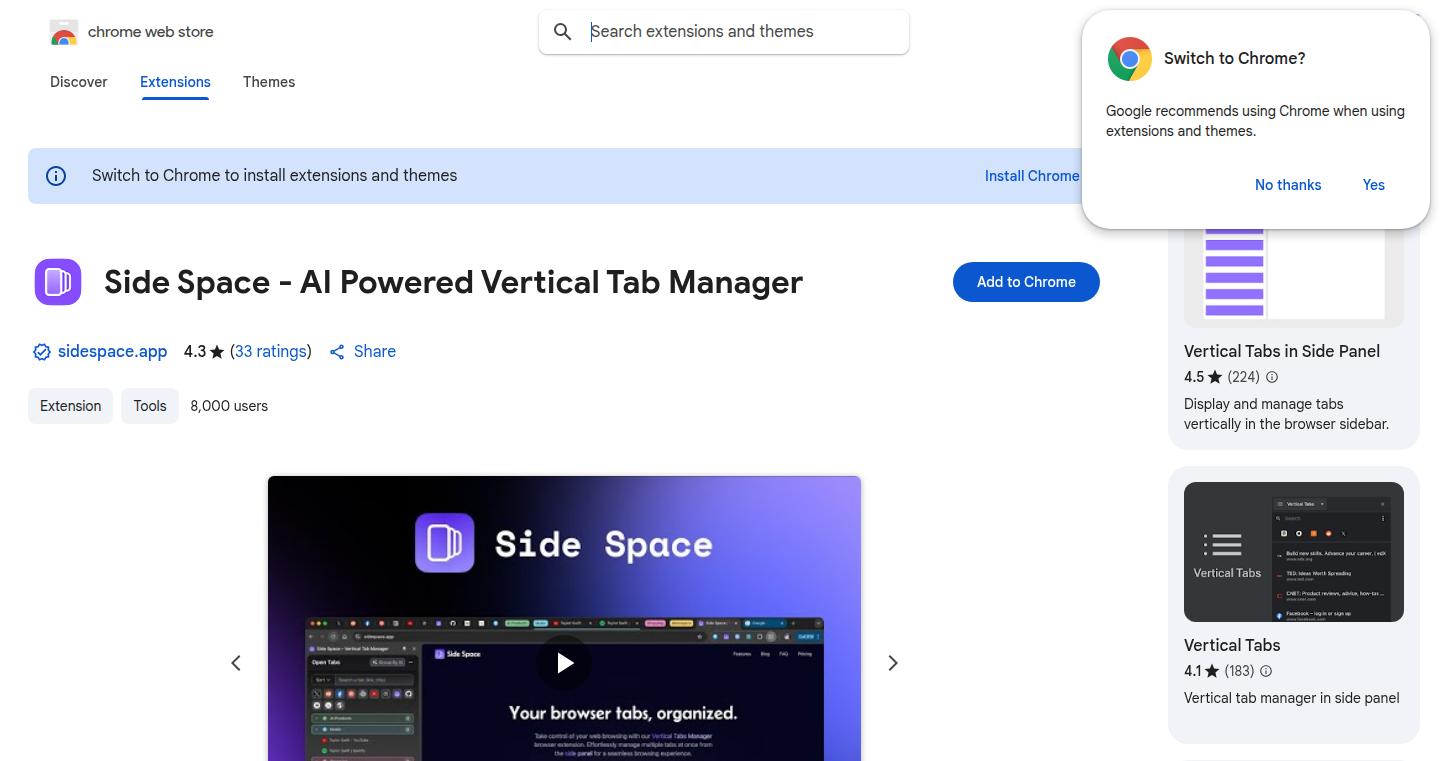Image resolution: width=1440 pixels, height=761 pixels.
Task: Click the 'Side Space - AI Powered Vertical Tab Manager' heading
Action: tap(453, 282)
